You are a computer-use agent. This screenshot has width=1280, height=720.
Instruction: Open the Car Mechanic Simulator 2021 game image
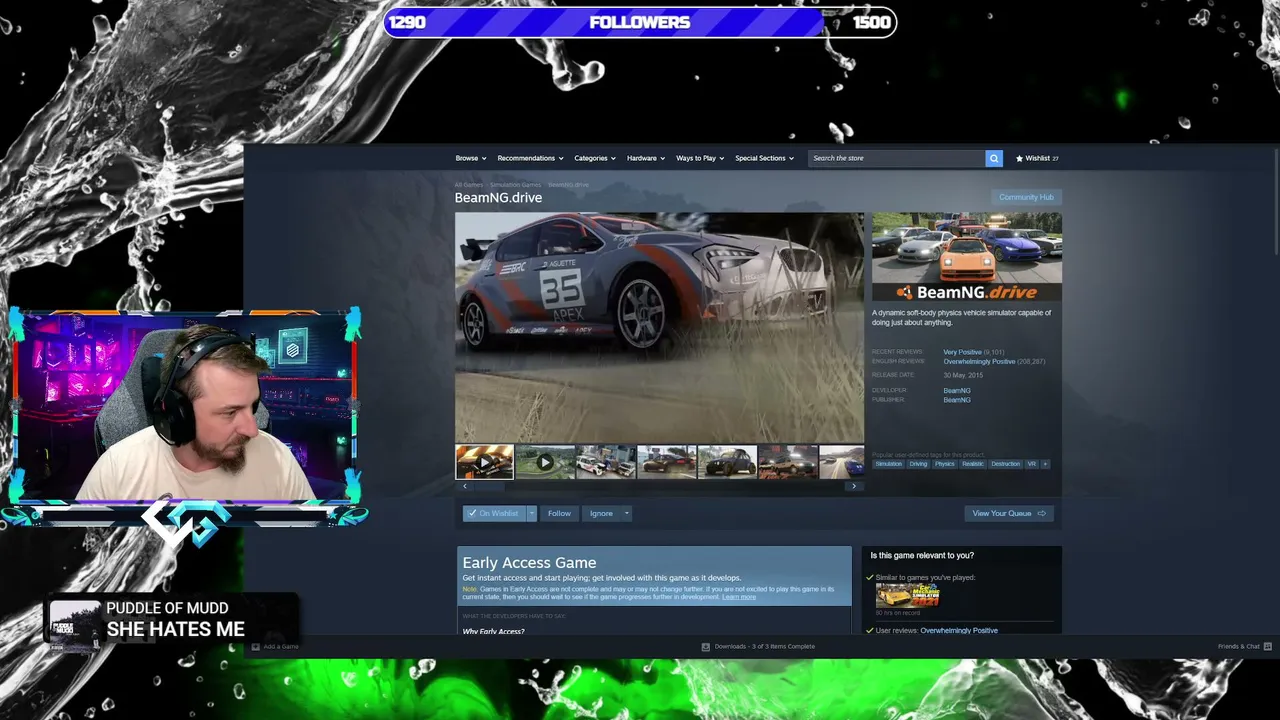click(x=908, y=595)
